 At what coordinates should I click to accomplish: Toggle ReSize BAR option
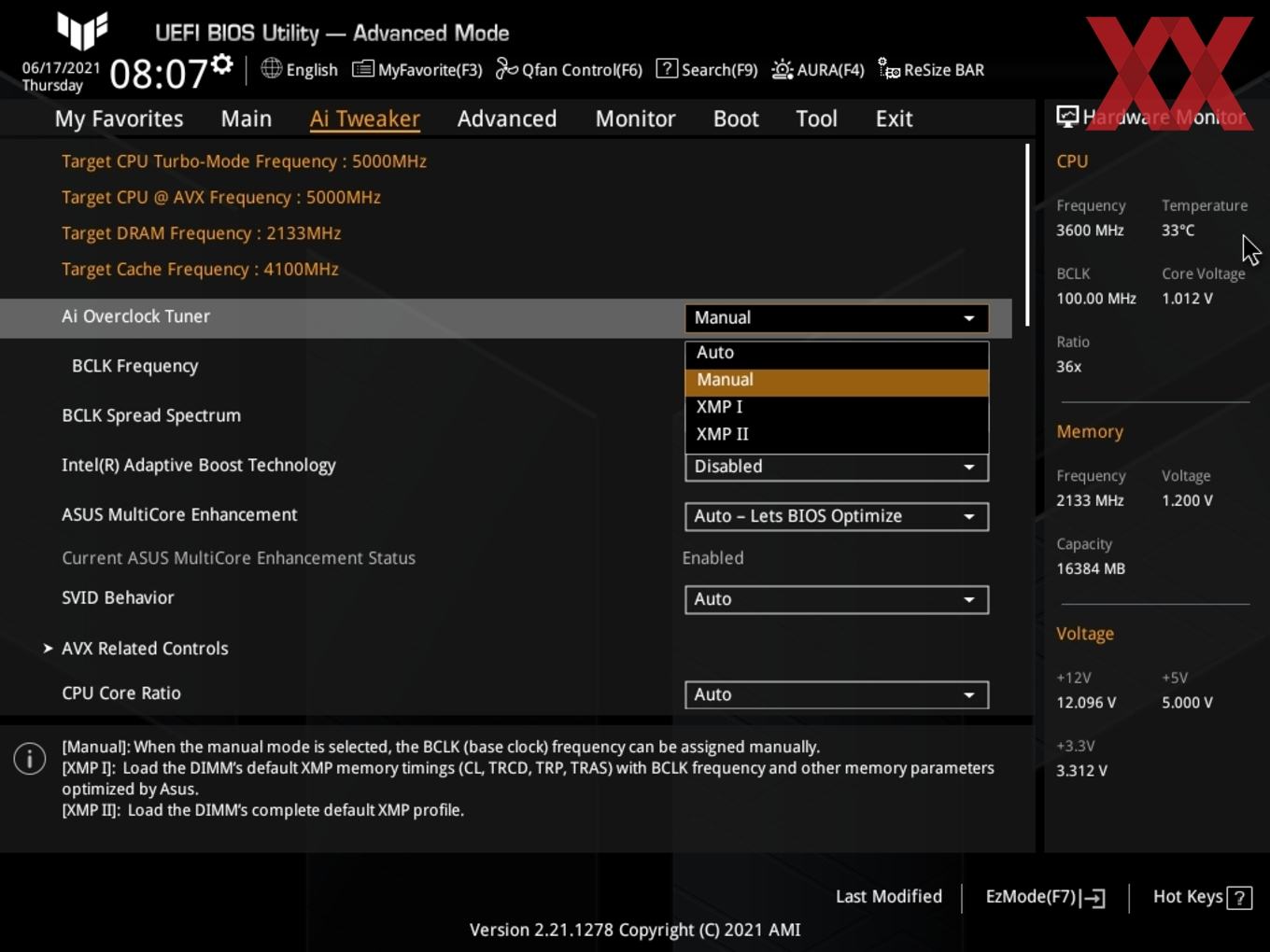pyautogui.click(x=931, y=69)
